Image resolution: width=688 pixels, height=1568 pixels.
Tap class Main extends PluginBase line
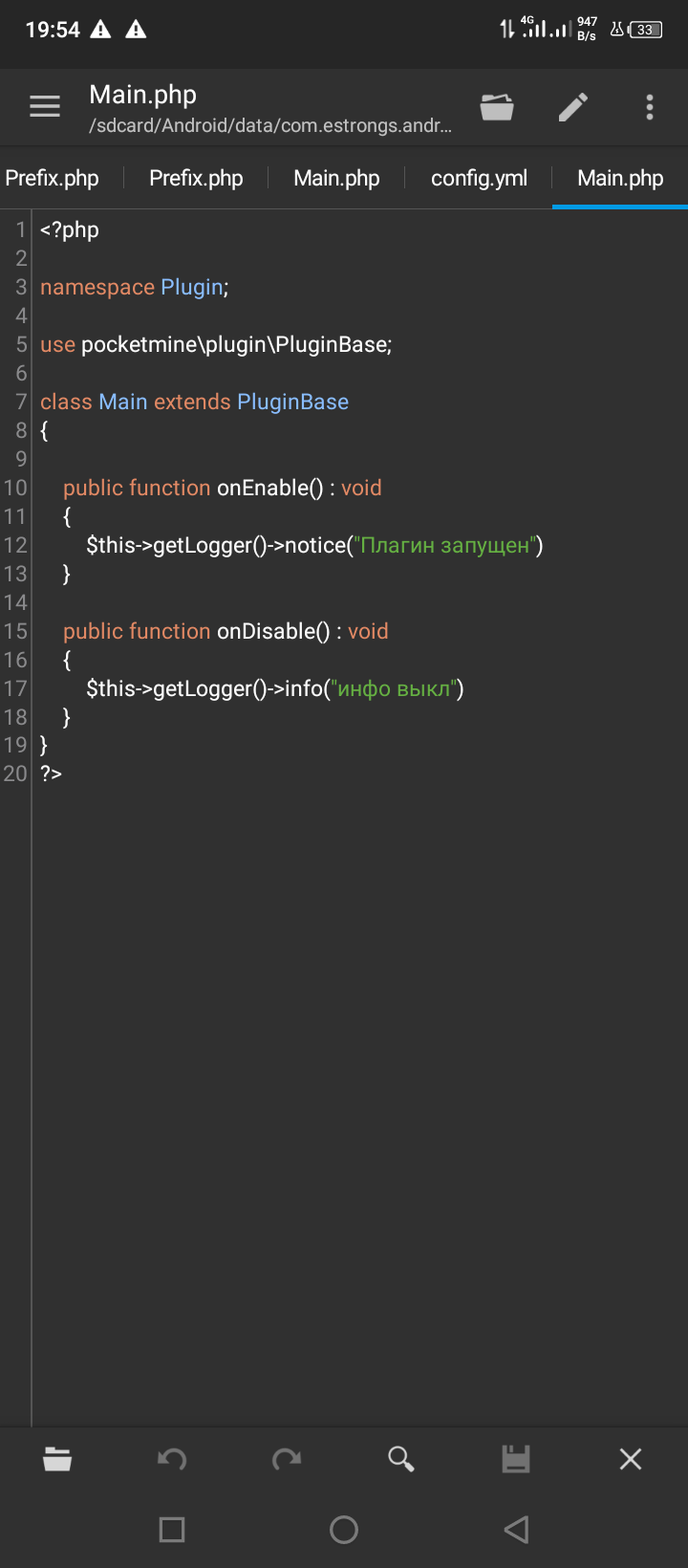[x=194, y=402]
